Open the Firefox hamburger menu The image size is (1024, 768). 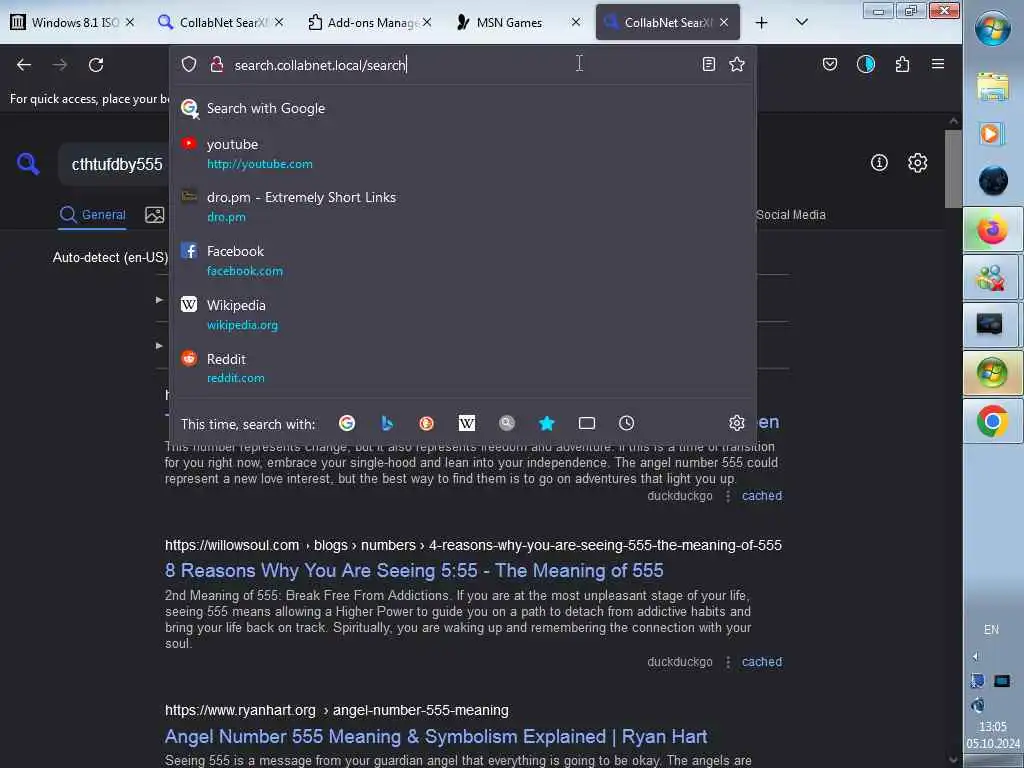coord(938,64)
